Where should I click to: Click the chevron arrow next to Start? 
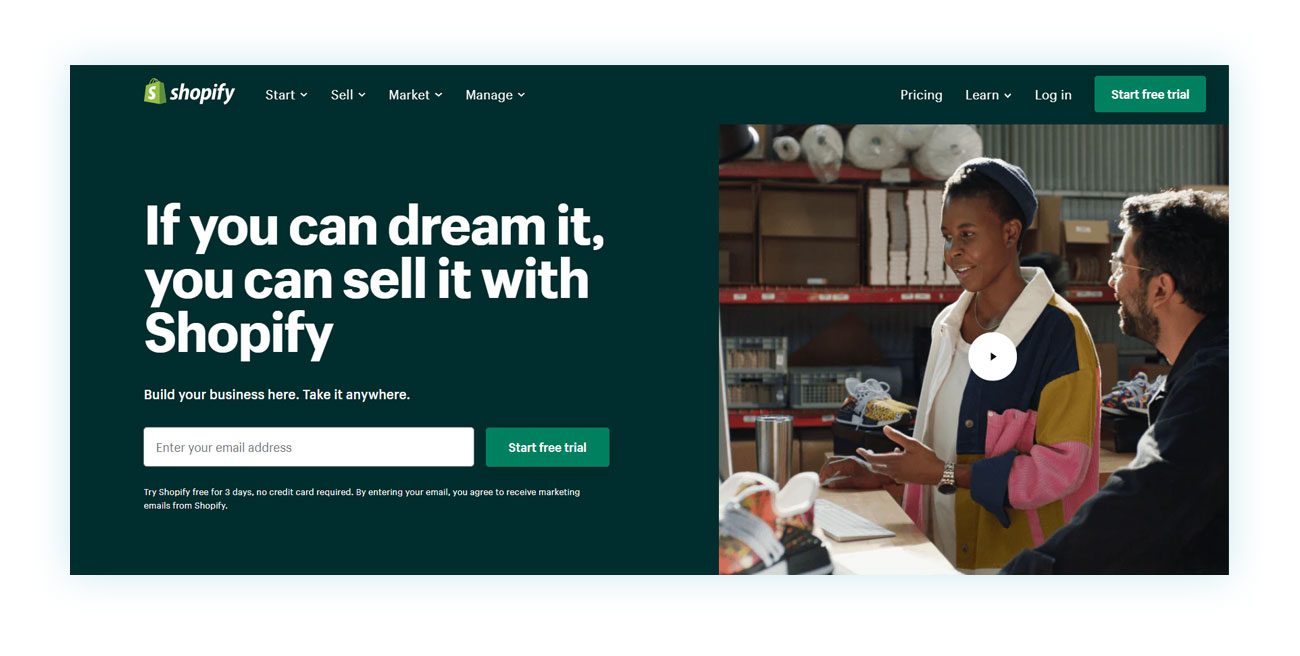click(x=304, y=95)
